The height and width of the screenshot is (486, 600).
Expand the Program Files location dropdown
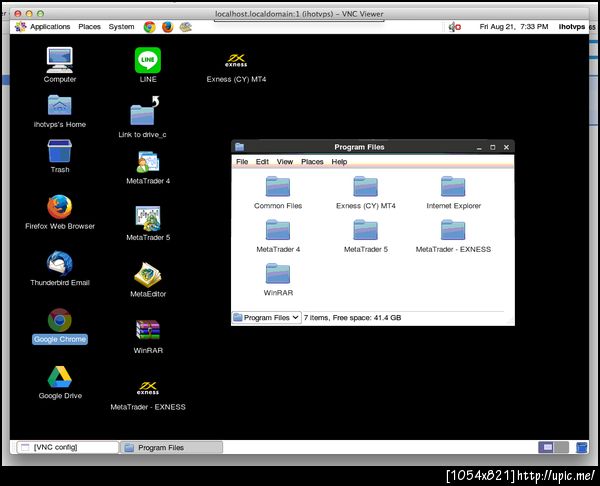pyautogui.click(x=266, y=318)
